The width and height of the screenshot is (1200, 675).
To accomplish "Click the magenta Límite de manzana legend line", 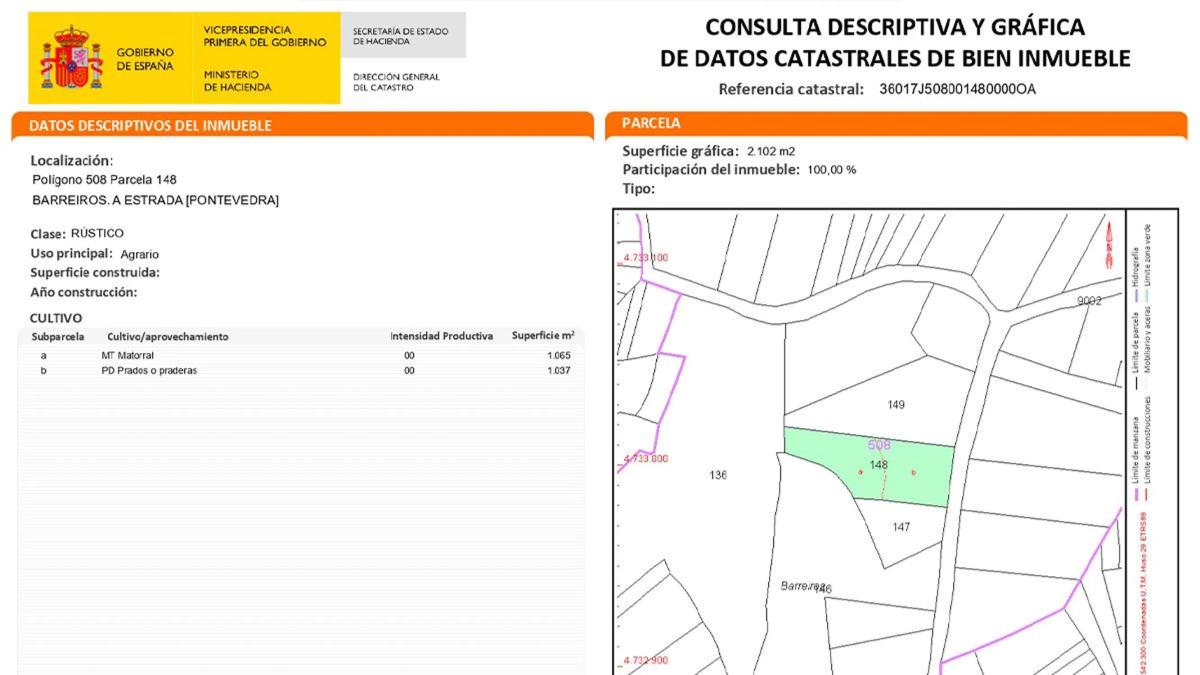I will tap(1137, 495).
